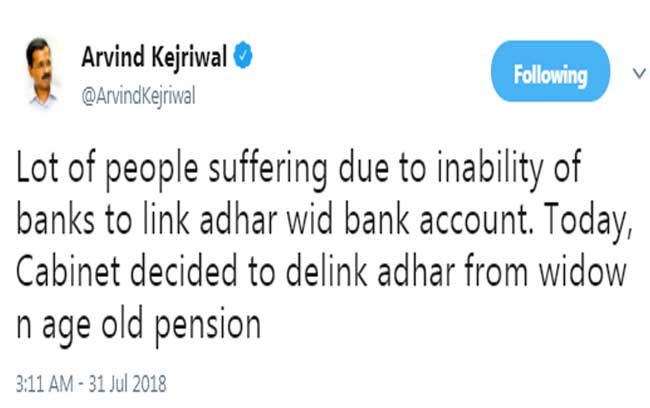Toggle the Following button
Screen dimensions: 650x408
tap(550, 75)
